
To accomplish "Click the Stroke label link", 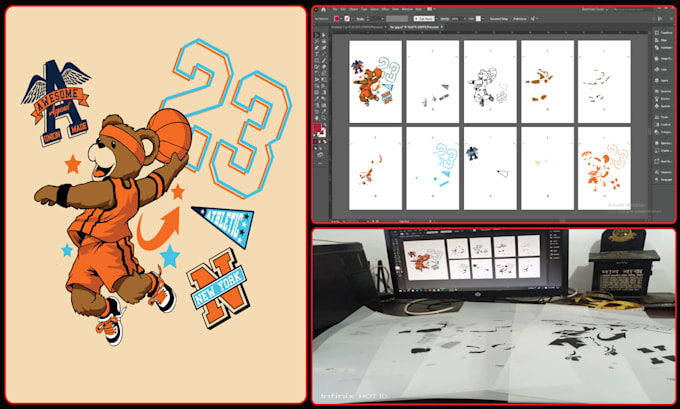I will point(360,19).
